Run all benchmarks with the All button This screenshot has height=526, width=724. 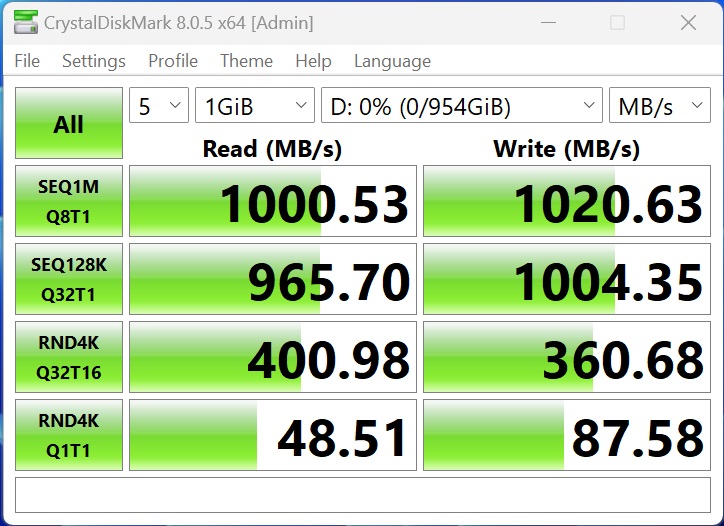[69, 124]
